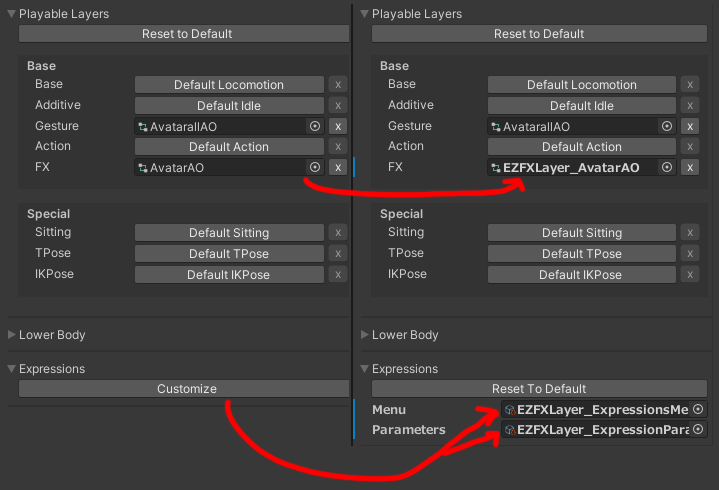719x490 pixels.
Task: Collapse right Expressions foldout
Action: pos(365,369)
